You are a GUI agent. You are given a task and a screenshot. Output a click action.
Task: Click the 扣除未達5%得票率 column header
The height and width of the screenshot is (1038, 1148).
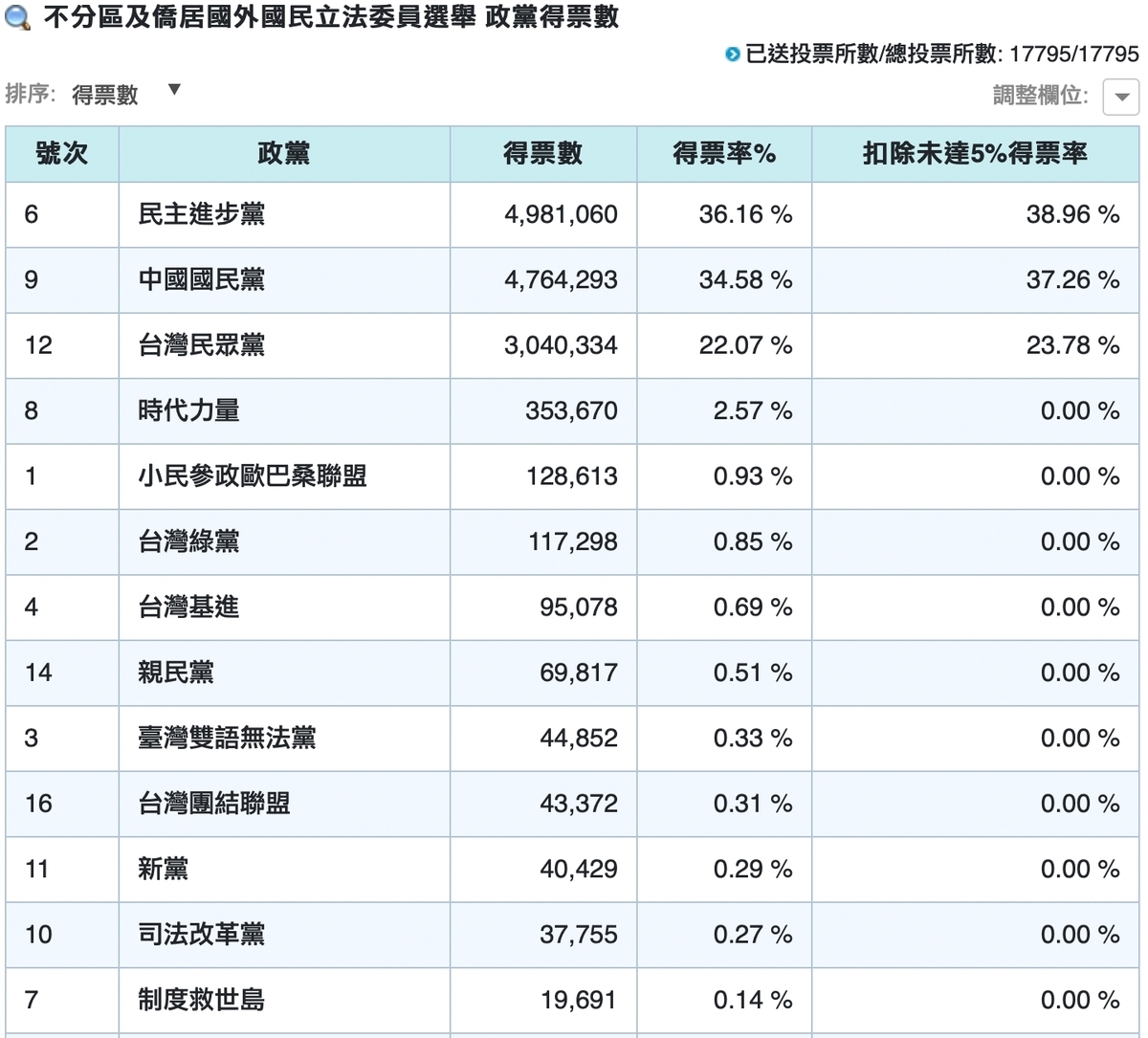(976, 154)
